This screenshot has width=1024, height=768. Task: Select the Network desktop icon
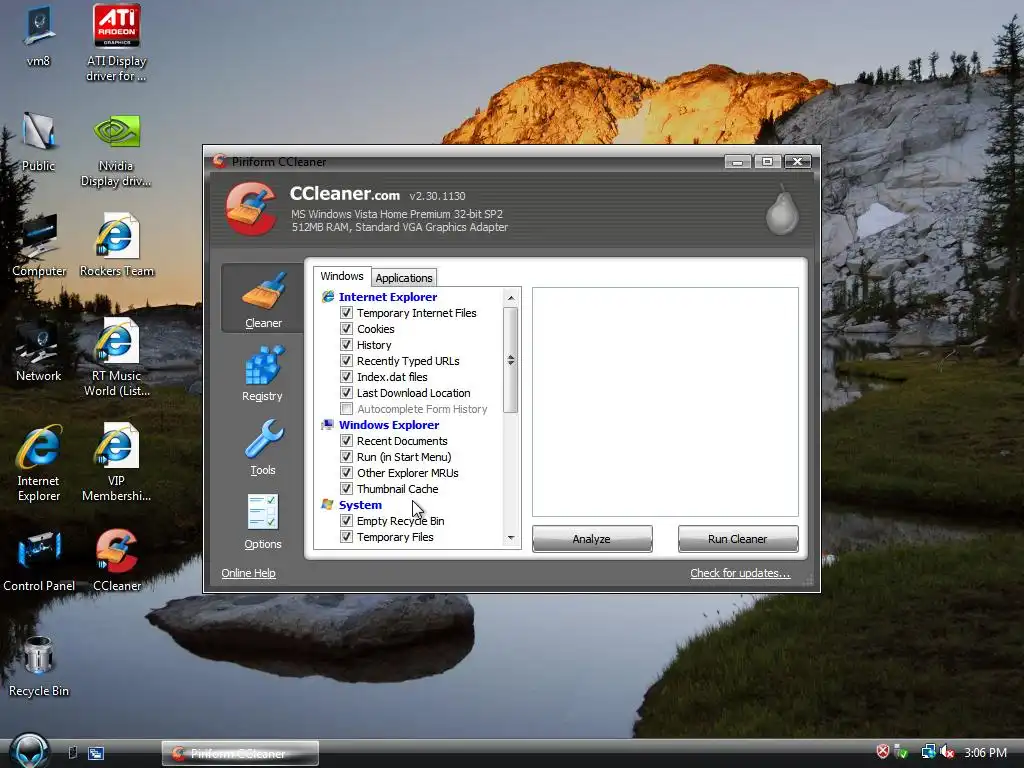click(x=39, y=351)
